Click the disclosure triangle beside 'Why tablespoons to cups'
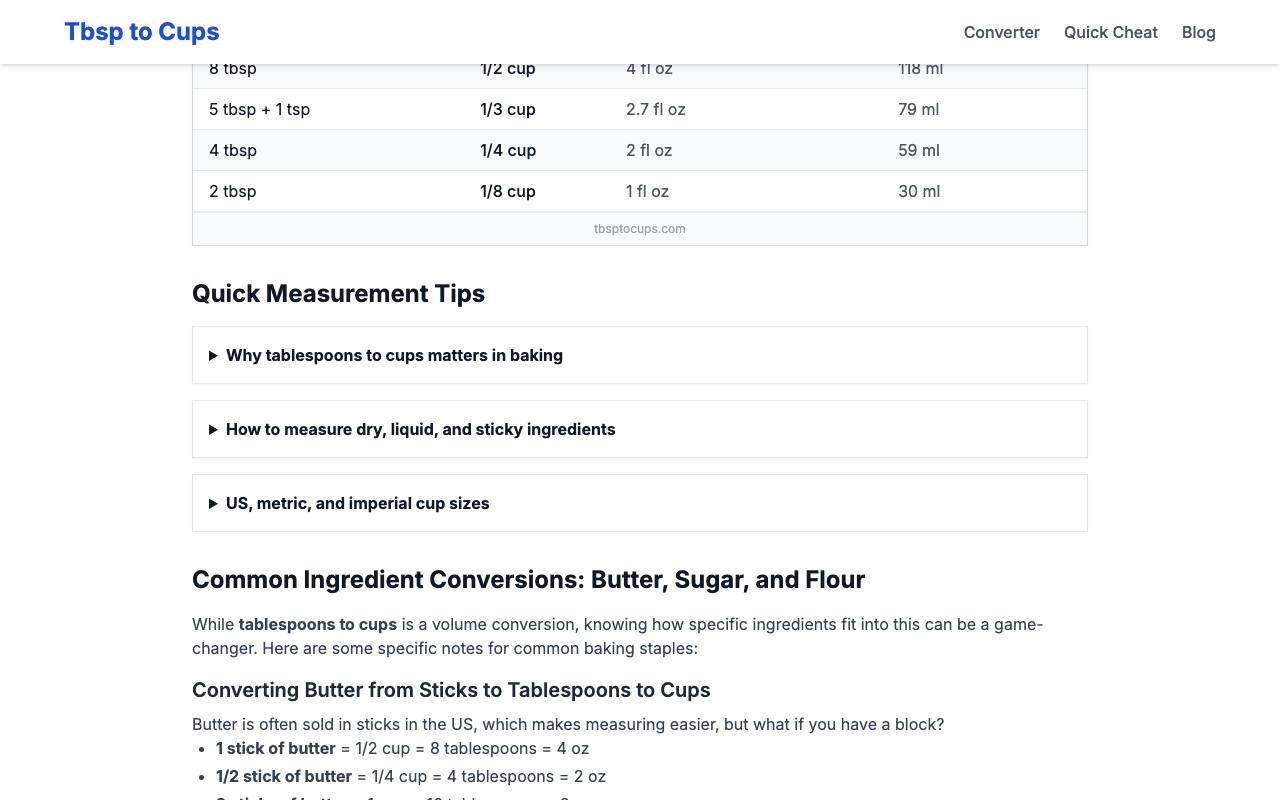The image size is (1280, 800). click(213, 356)
